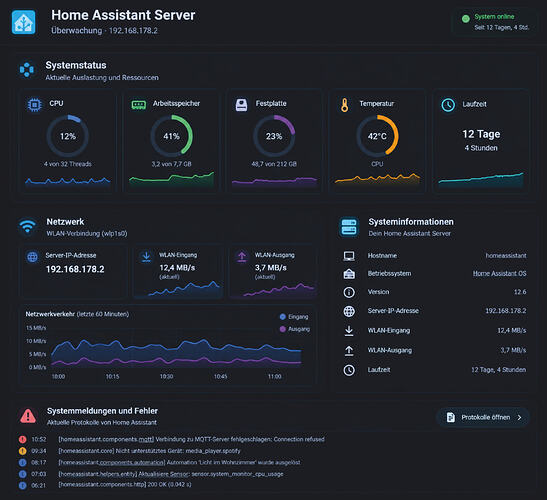
Task: Click the blue info icon at 07:03
Action: tap(23, 474)
